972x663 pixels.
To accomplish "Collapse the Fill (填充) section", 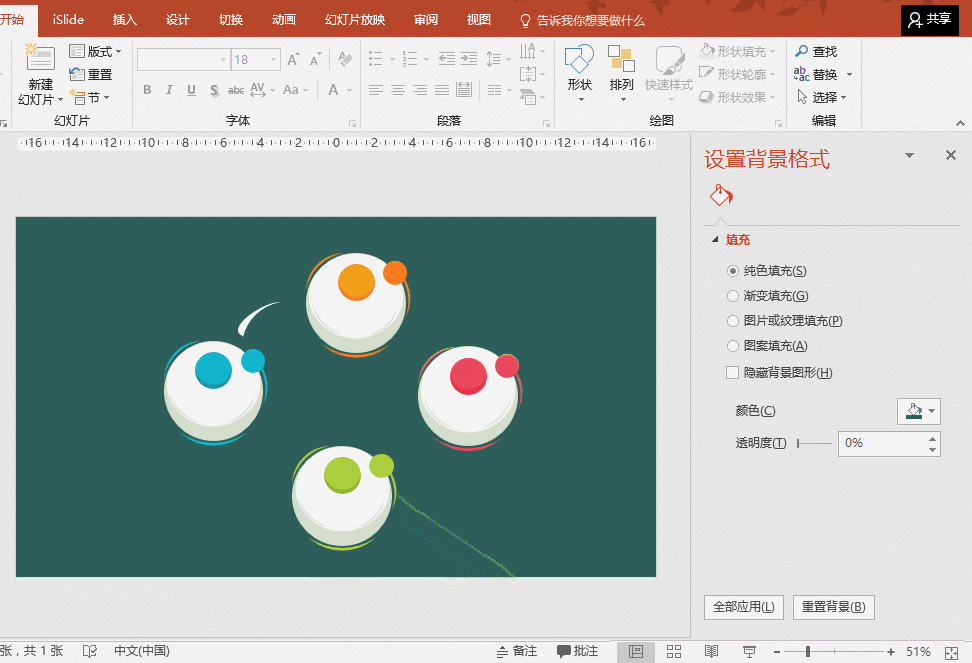I will 714,240.
